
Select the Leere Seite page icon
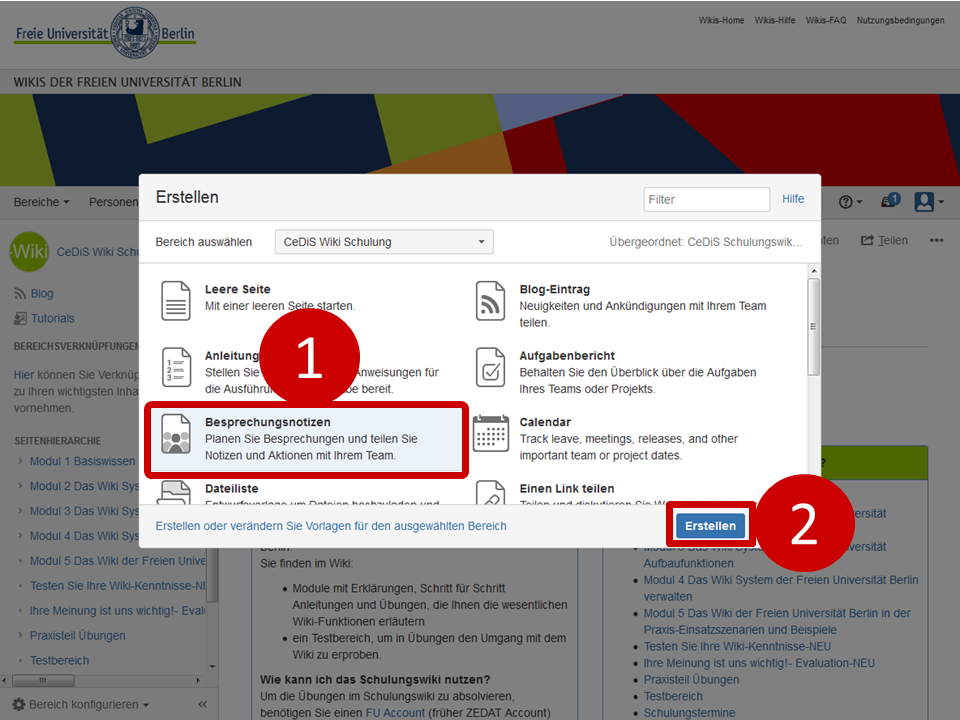[x=176, y=301]
